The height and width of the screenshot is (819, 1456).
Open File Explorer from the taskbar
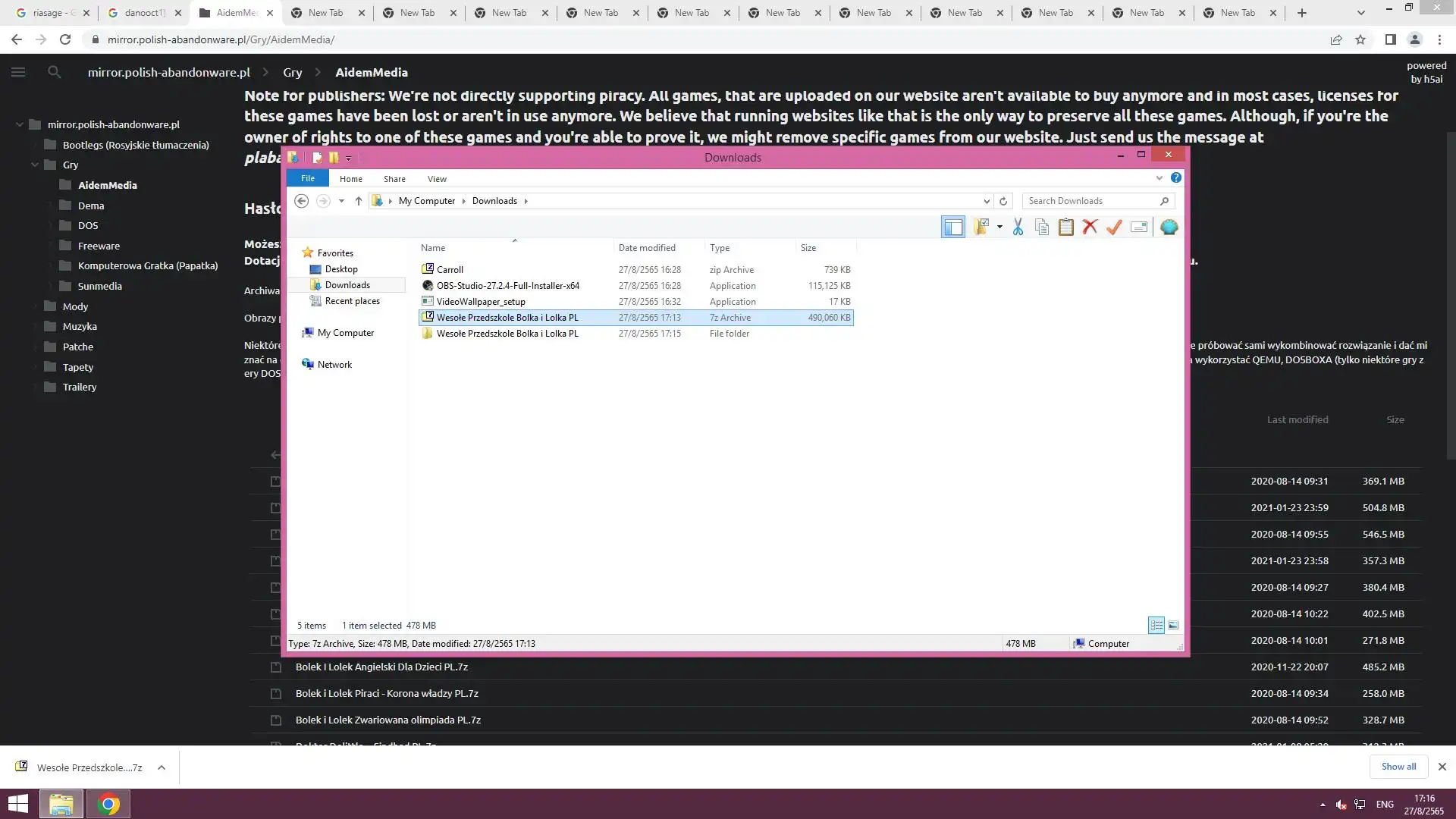pyautogui.click(x=61, y=804)
